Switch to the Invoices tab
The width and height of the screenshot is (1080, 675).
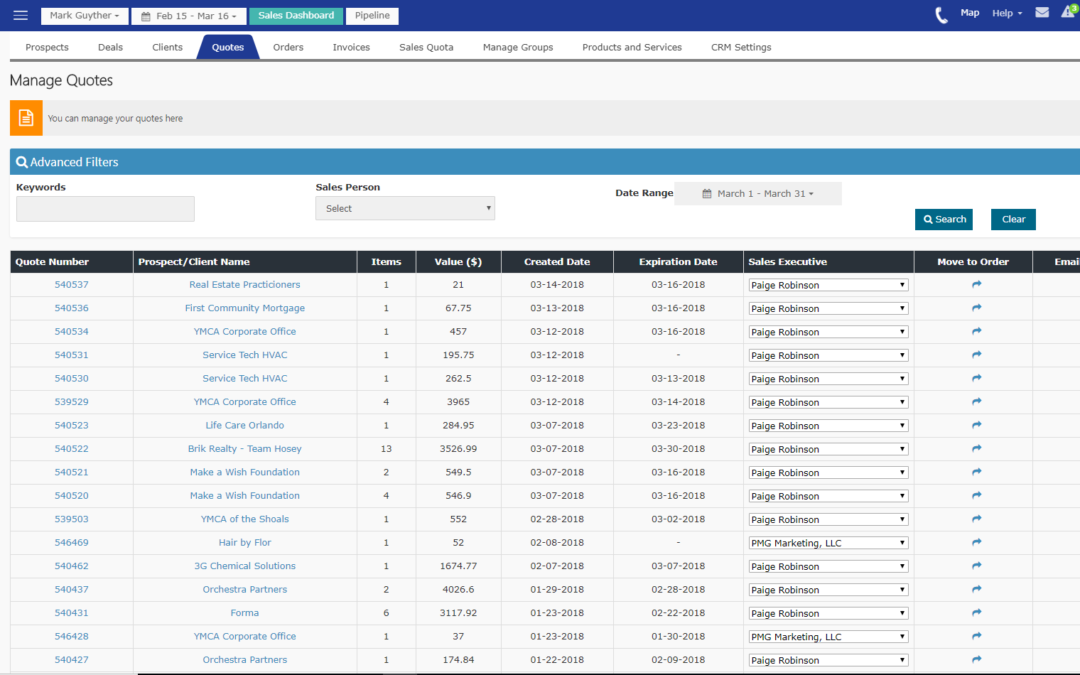click(x=351, y=47)
